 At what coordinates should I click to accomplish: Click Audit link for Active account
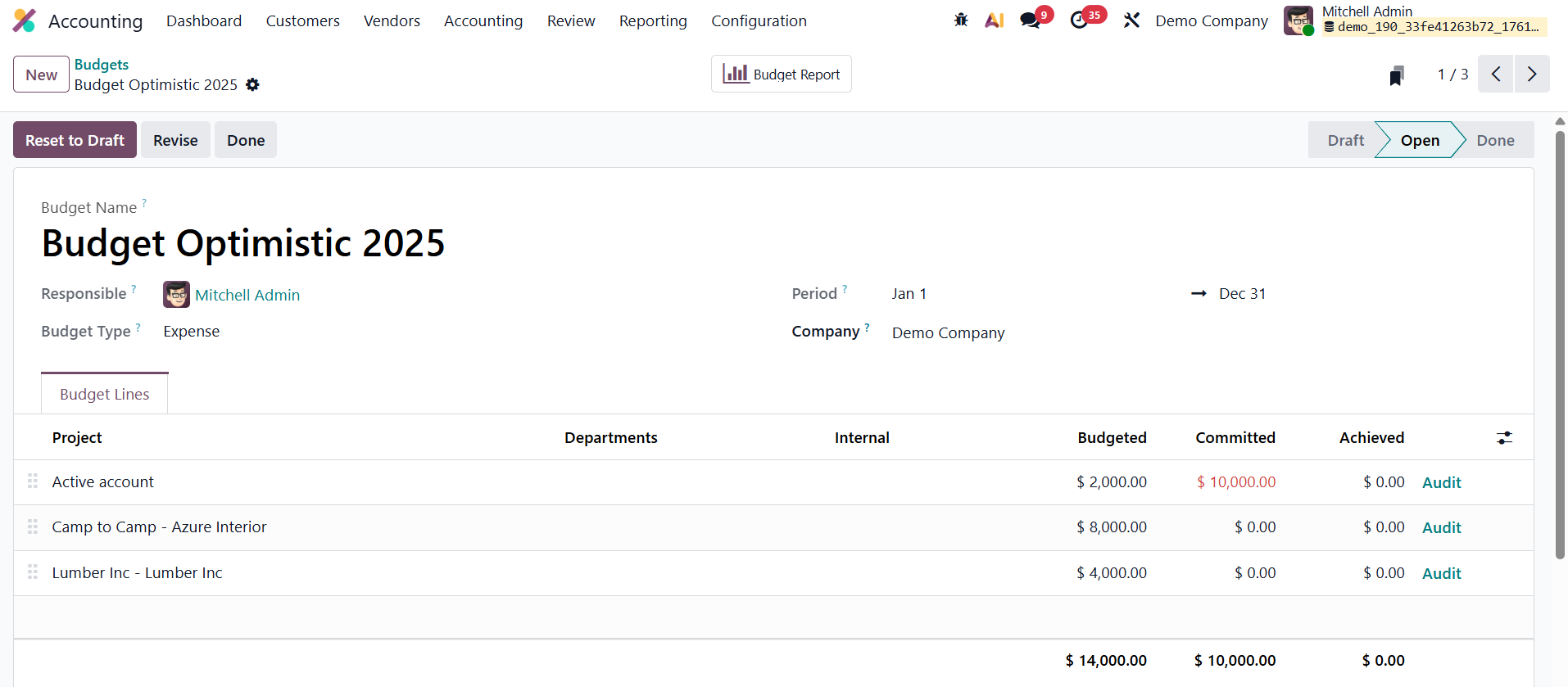click(1441, 482)
